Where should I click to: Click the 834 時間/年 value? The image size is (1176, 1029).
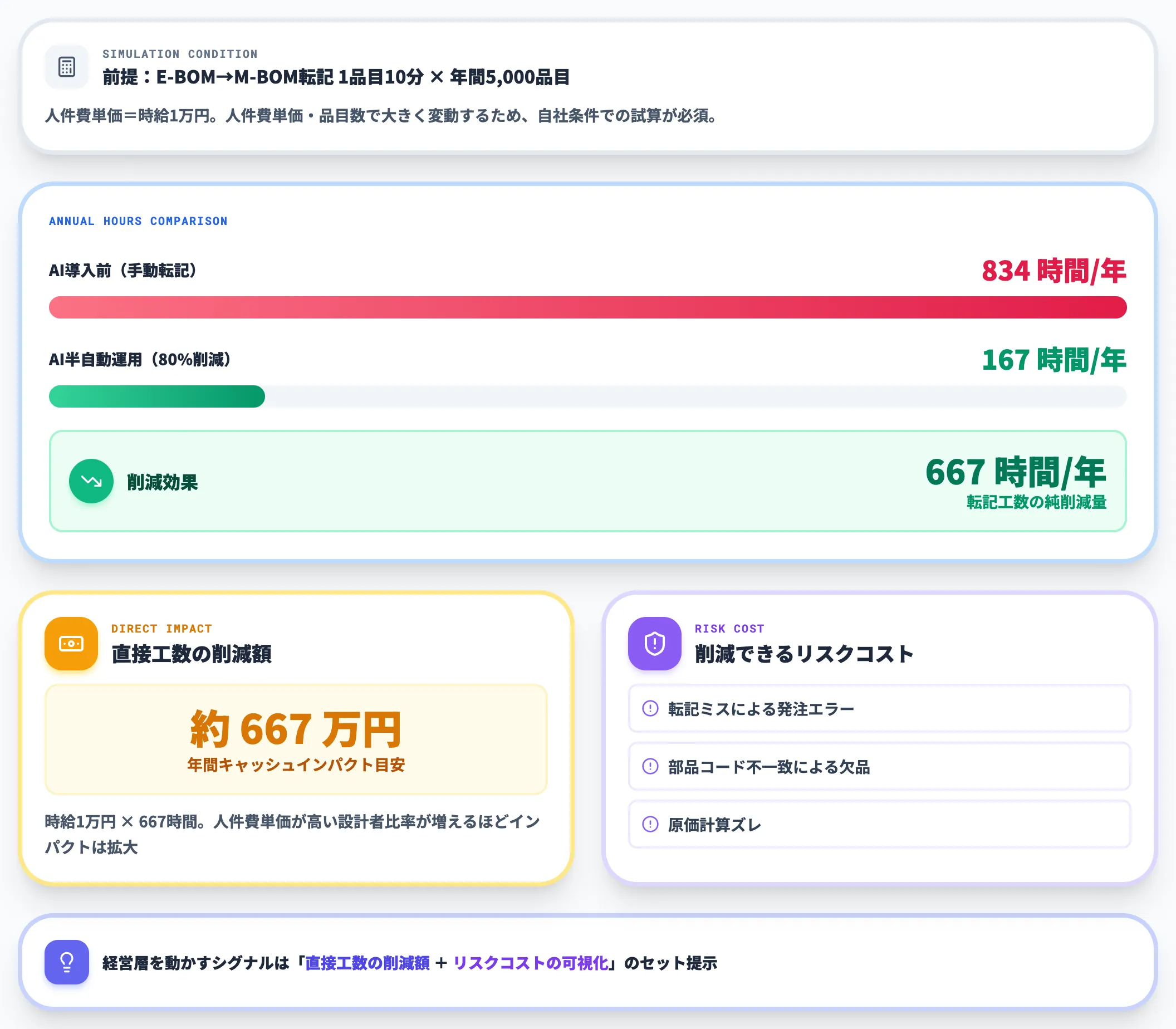click(1053, 271)
